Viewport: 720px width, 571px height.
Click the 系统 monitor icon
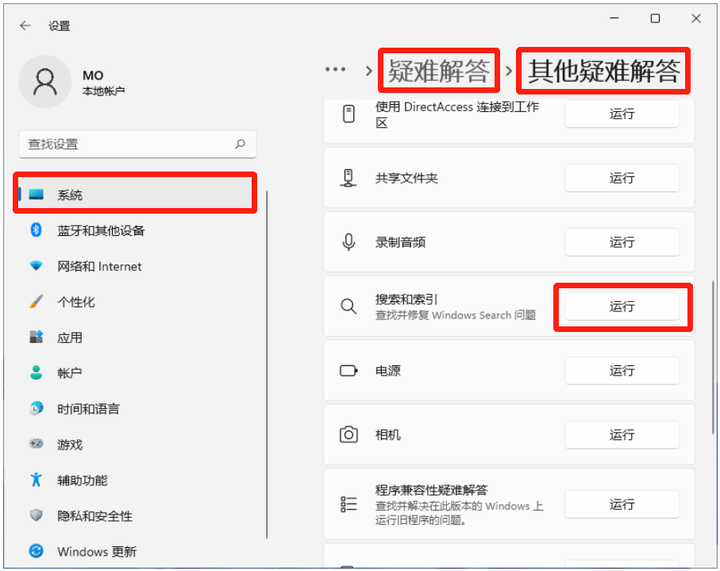coord(36,194)
